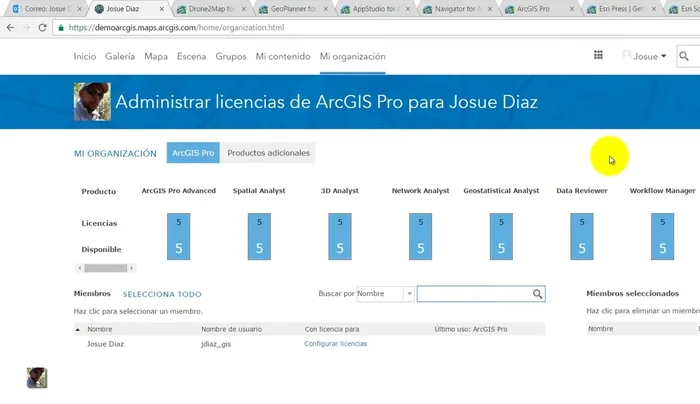Click the sort arrow beside Nombre
The image size is (700, 404).
tap(78, 329)
